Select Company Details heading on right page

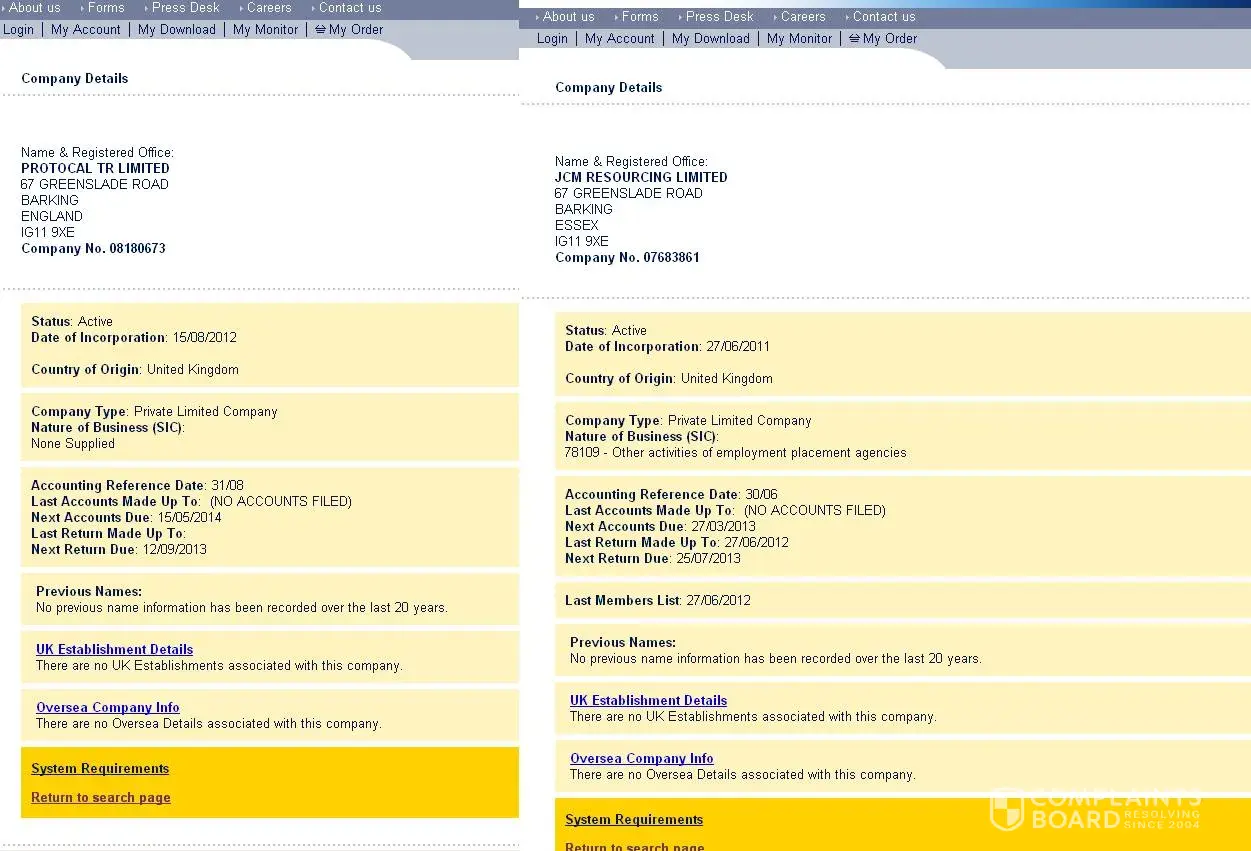point(609,88)
